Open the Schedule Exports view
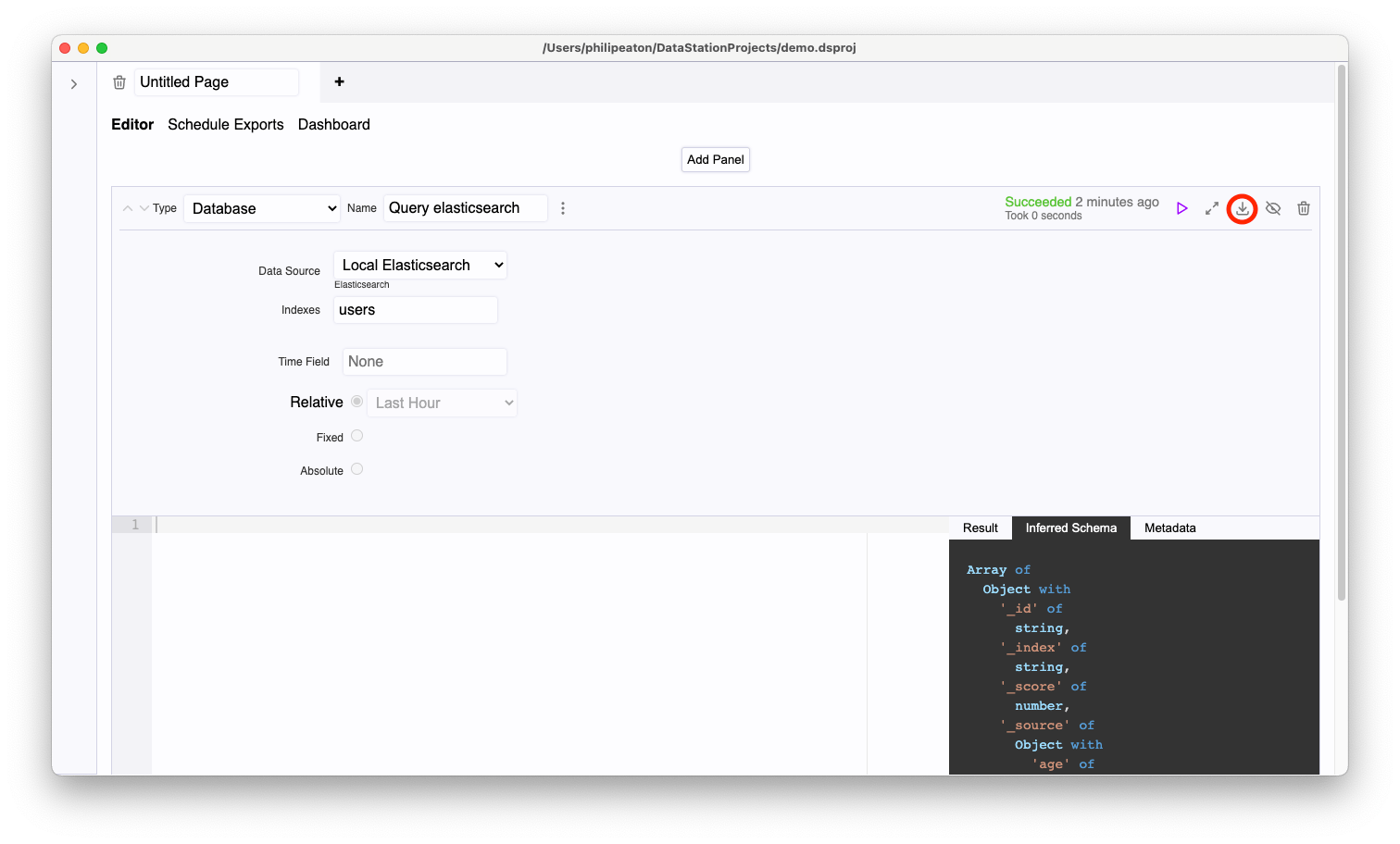1400x844 pixels. 226,124
